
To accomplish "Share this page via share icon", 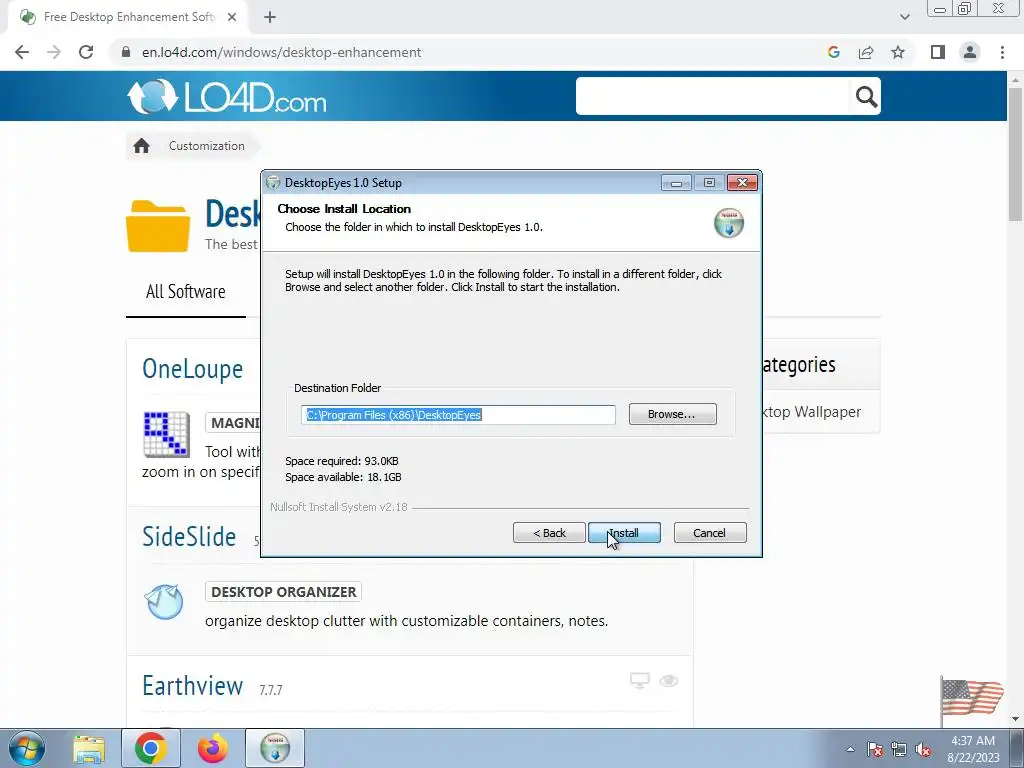I will tap(866, 52).
